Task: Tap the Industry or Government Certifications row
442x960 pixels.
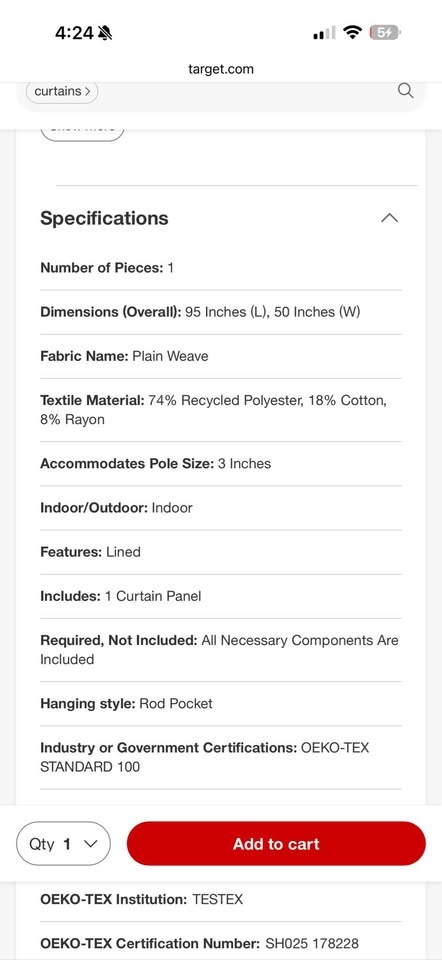Action: [x=221, y=757]
